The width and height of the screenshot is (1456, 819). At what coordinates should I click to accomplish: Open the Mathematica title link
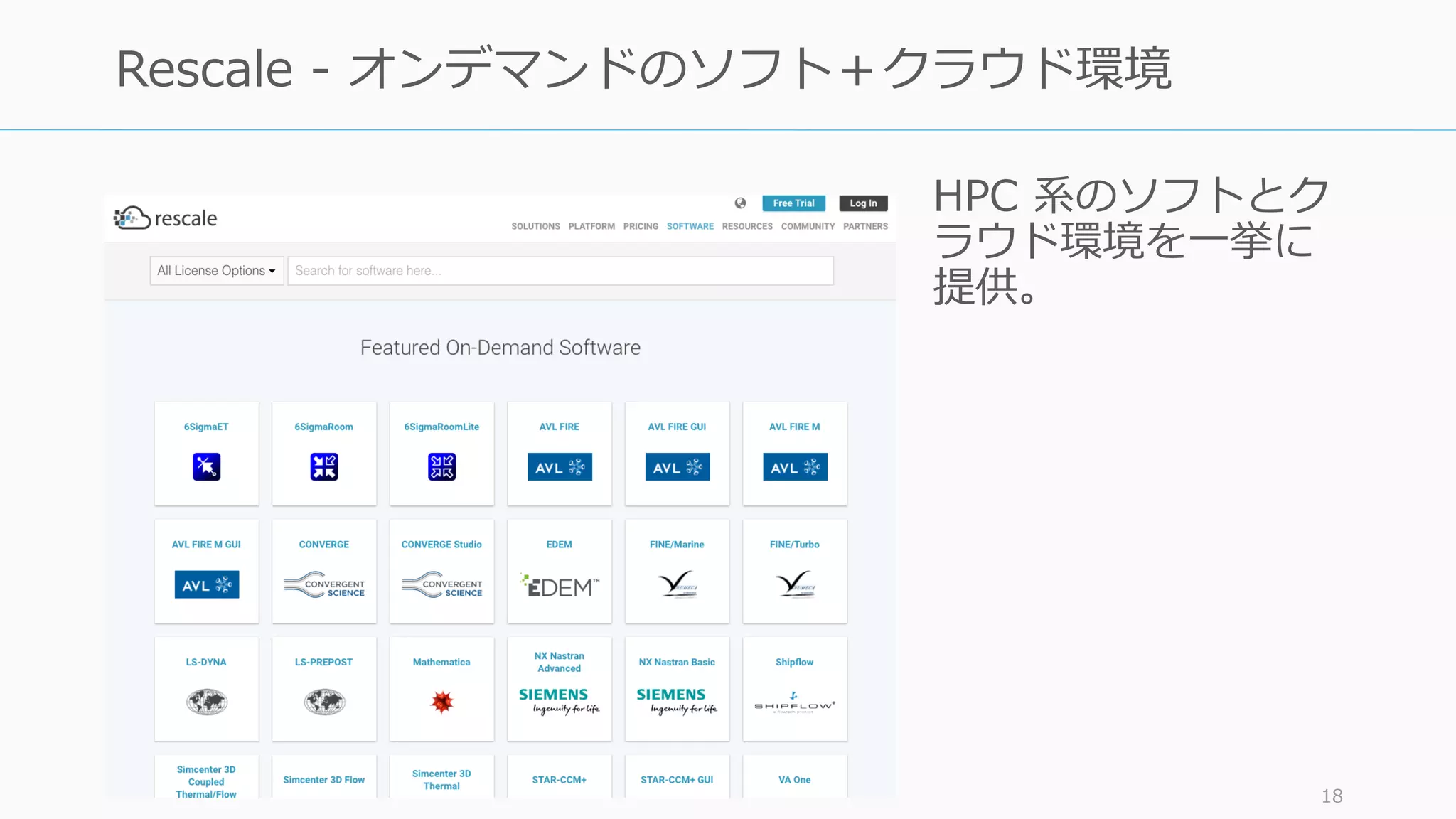coord(441,662)
